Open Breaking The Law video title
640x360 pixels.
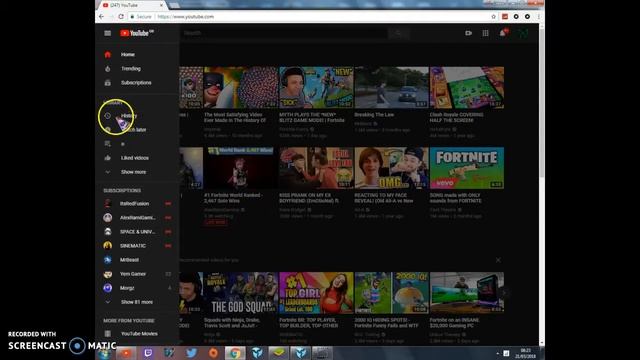[x=374, y=115]
